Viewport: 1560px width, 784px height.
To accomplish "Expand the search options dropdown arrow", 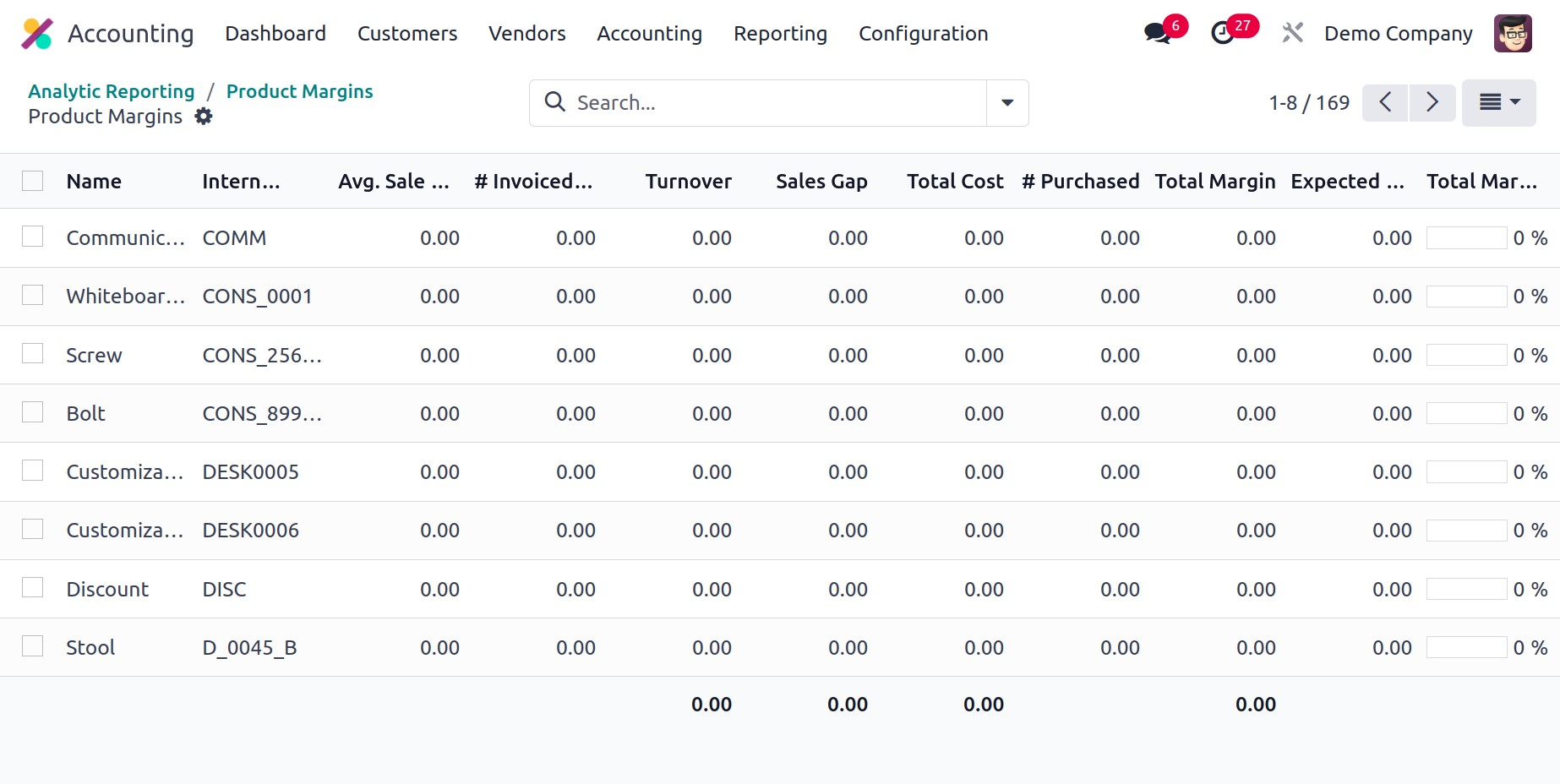I will [1007, 103].
